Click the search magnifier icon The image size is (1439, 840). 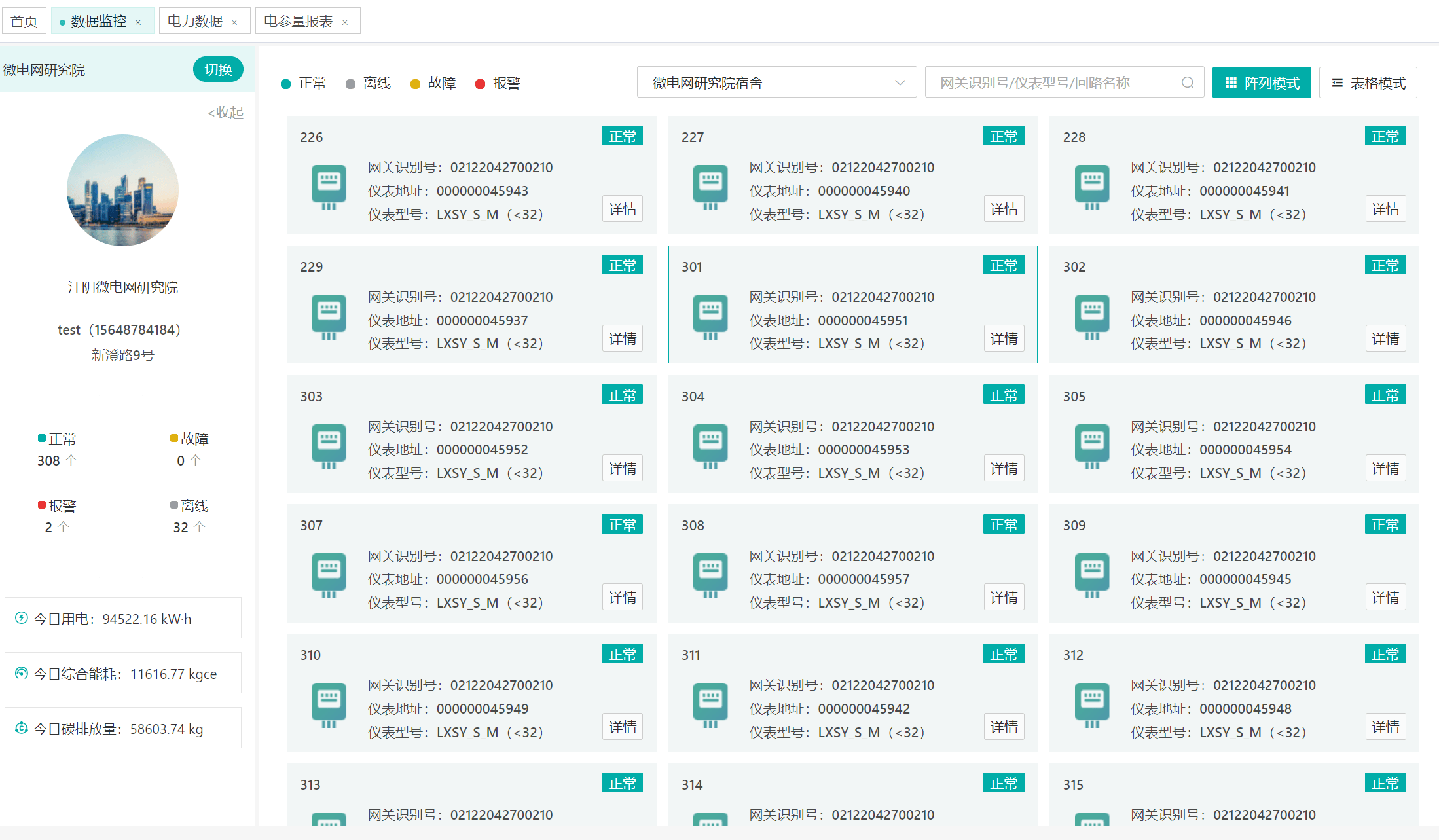coord(1187,83)
